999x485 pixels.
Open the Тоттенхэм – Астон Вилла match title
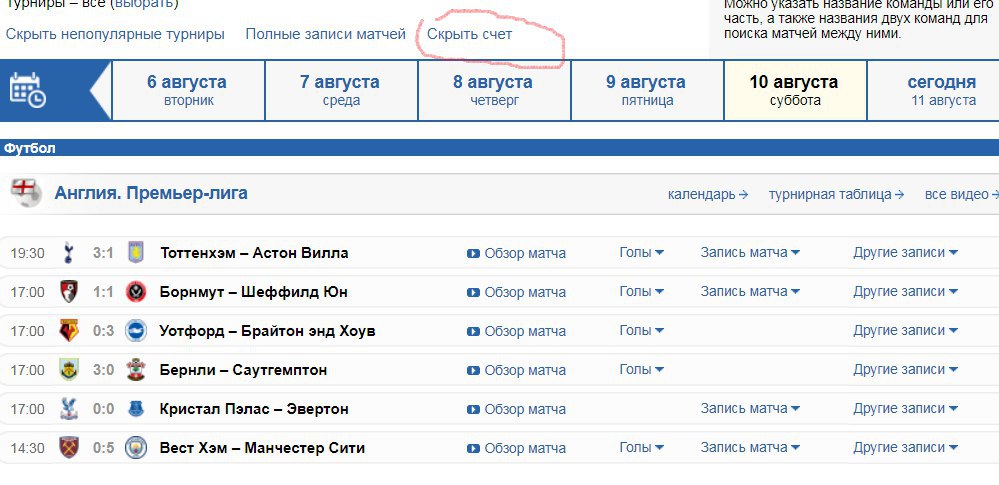(x=254, y=253)
